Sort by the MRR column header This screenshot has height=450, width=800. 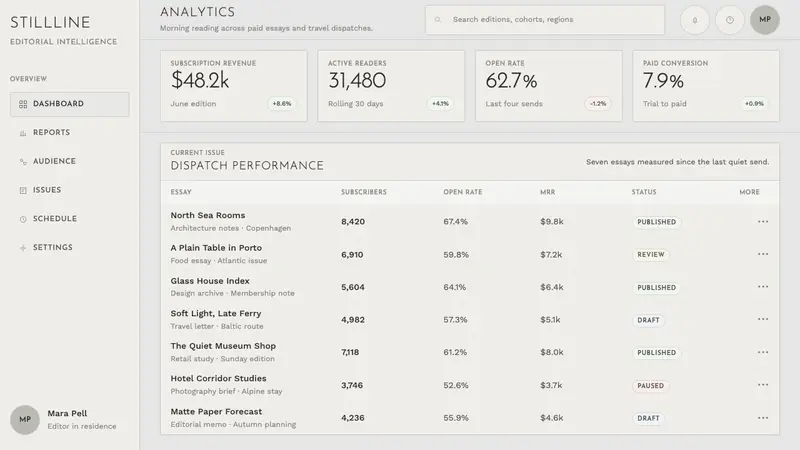547,192
